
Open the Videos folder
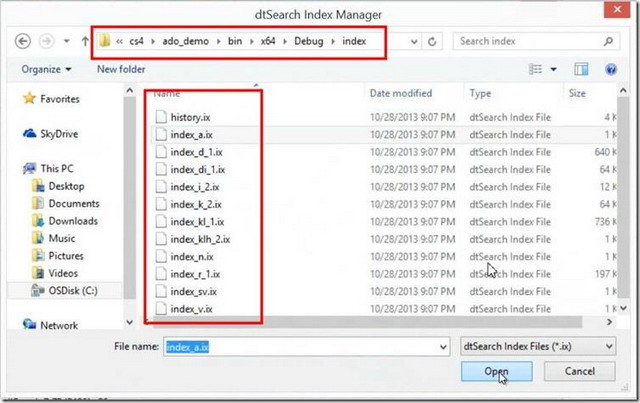point(55,273)
